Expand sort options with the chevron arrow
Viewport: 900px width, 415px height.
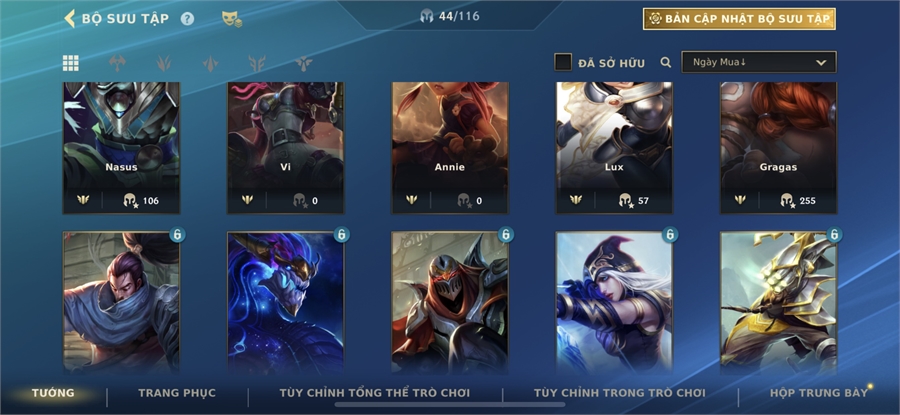click(821, 63)
